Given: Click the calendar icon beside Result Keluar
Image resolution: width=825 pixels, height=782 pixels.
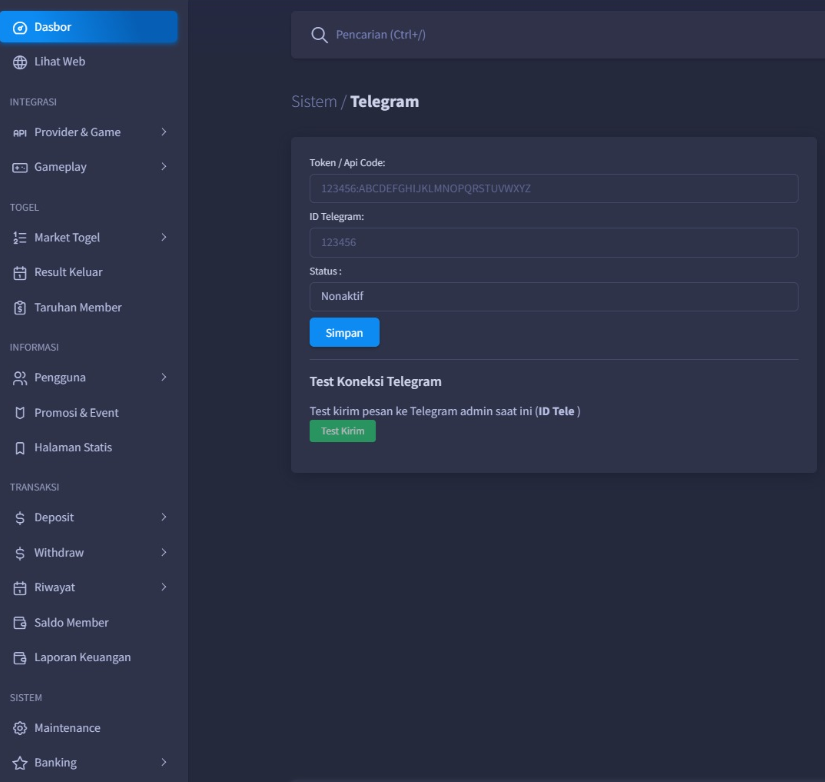Looking at the screenshot, I should coord(19,272).
